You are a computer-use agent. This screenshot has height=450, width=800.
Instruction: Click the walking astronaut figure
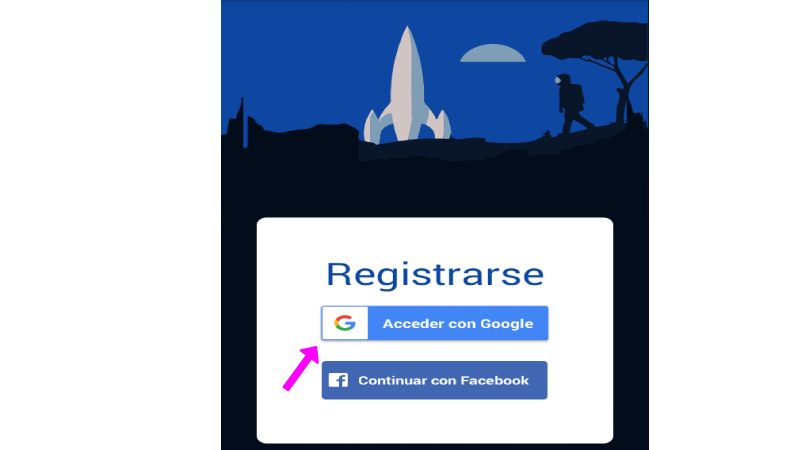[x=572, y=104]
